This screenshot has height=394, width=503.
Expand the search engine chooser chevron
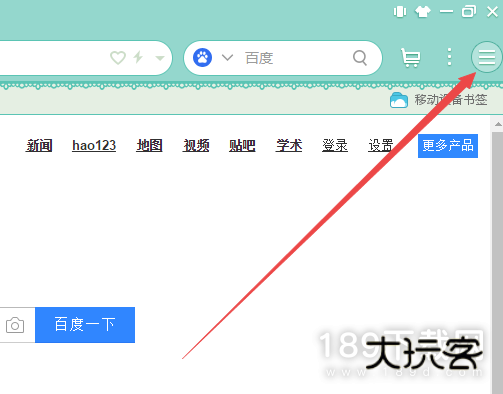tap(227, 57)
